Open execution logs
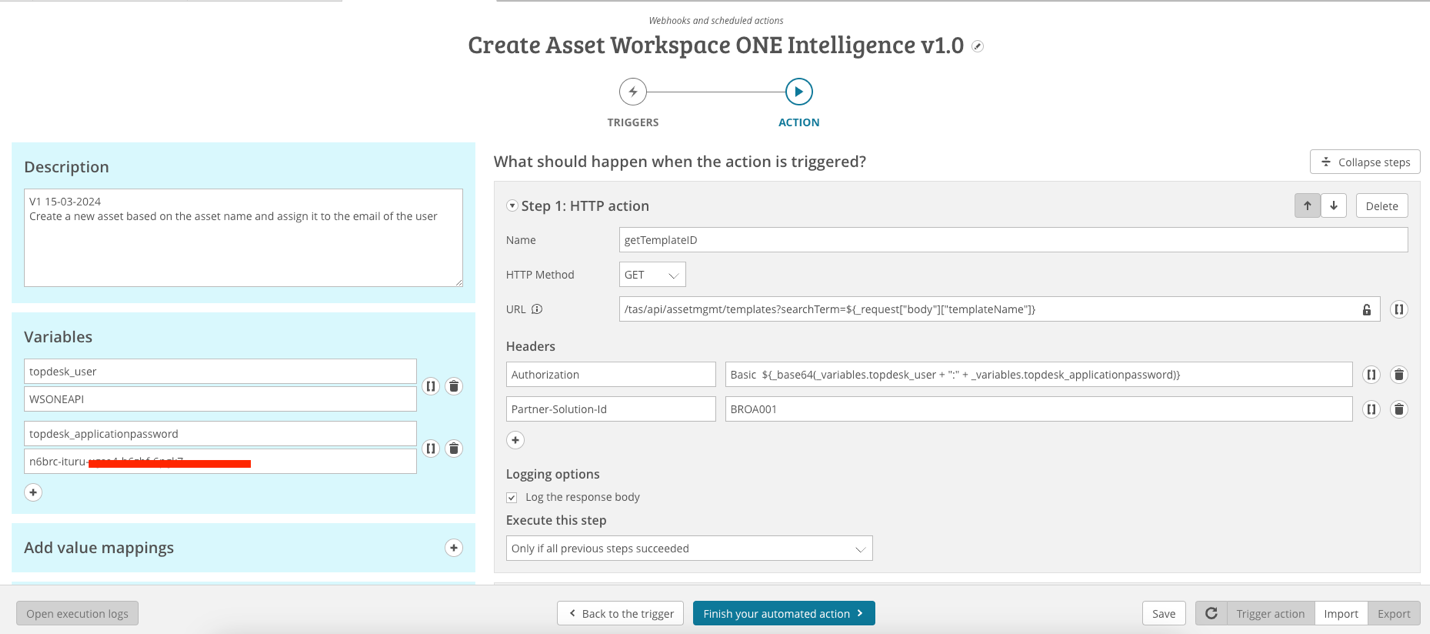Image resolution: width=1430 pixels, height=634 pixels. [x=77, y=613]
